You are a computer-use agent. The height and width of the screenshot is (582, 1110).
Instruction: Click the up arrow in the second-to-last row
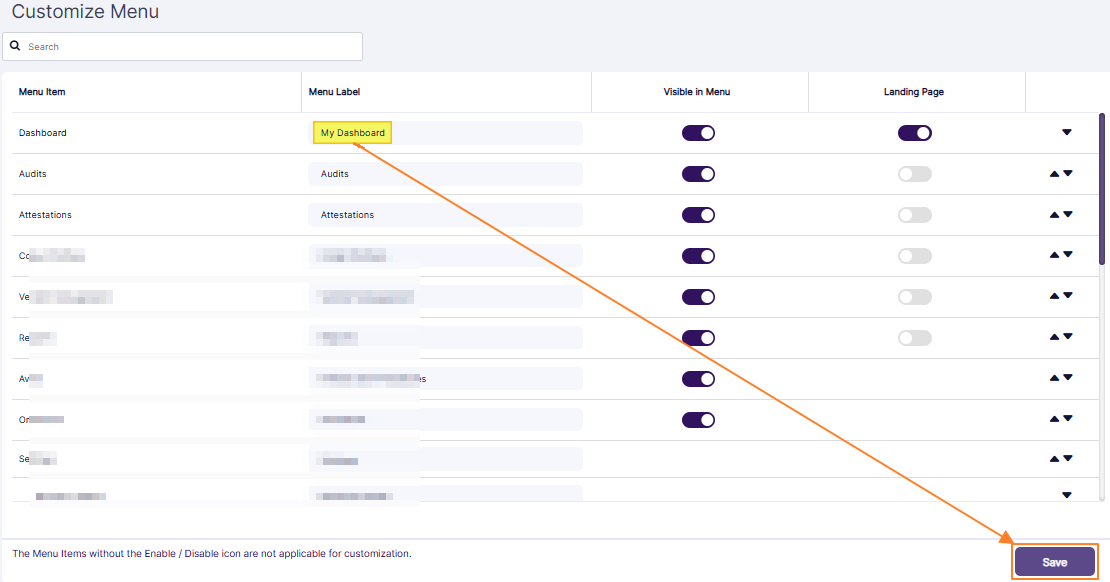click(1053, 458)
